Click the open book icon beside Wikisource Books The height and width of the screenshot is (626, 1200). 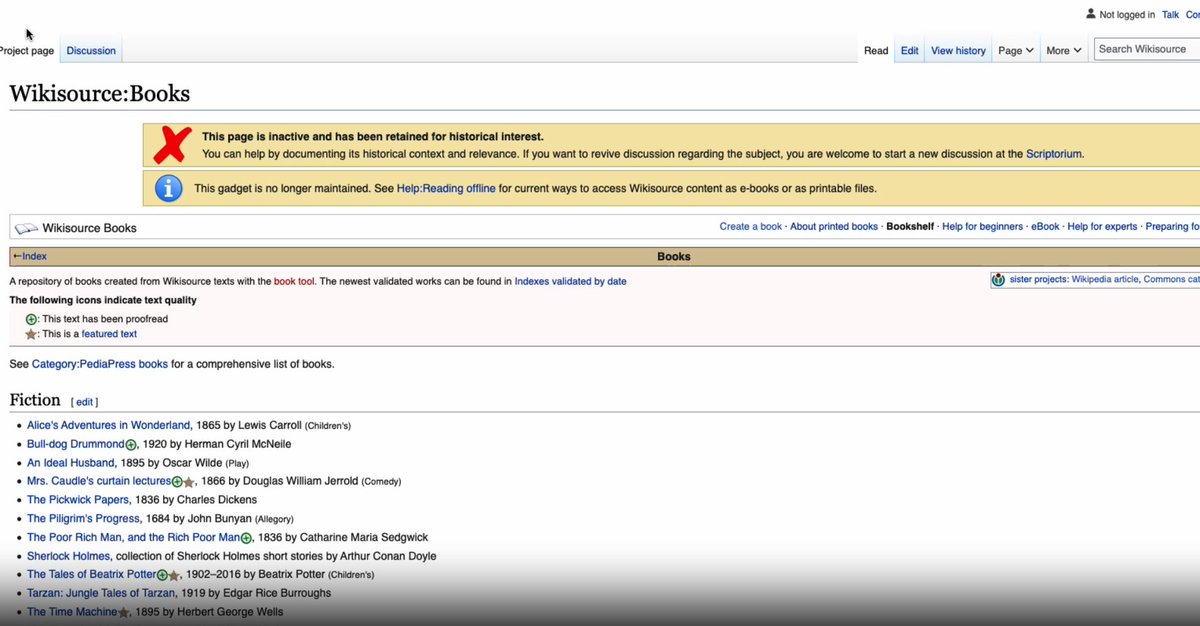26,228
